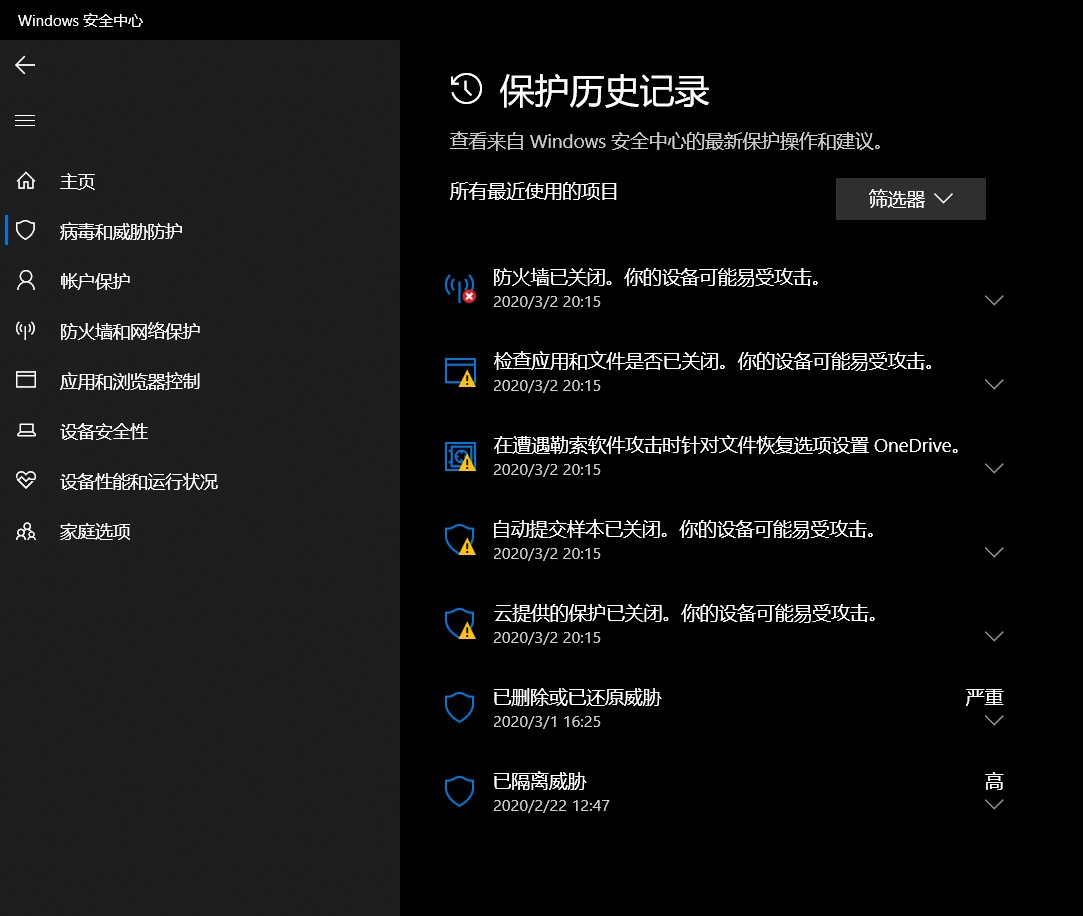This screenshot has width=1083, height=916.
Task: Select 病毒和威胁防护 shield icon in sidebar
Action: click(24, 230)
